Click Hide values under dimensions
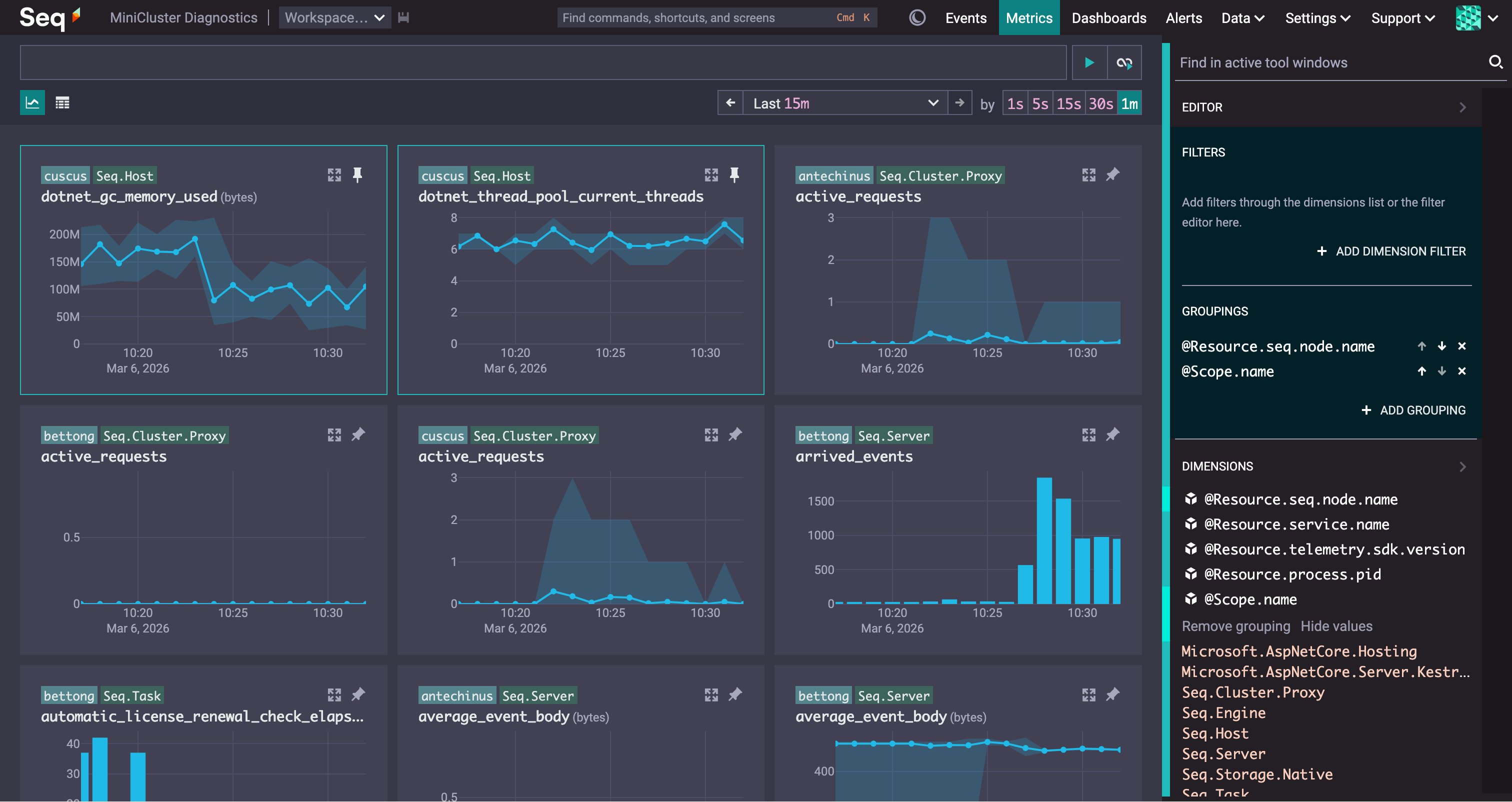Viewport: 1512px width, 802px height. click(1336, 626)
